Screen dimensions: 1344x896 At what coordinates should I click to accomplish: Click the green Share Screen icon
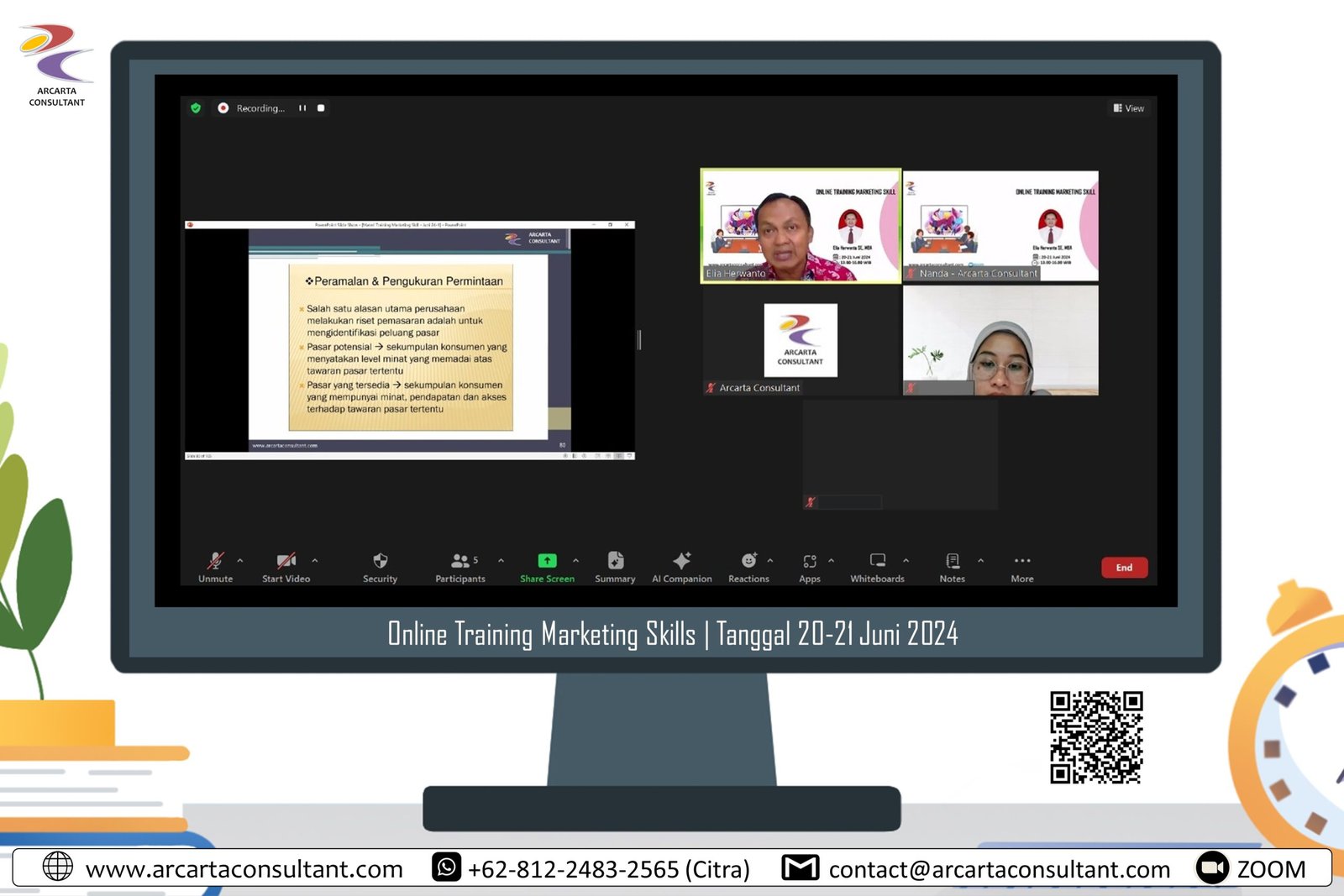tap(547, 561)
